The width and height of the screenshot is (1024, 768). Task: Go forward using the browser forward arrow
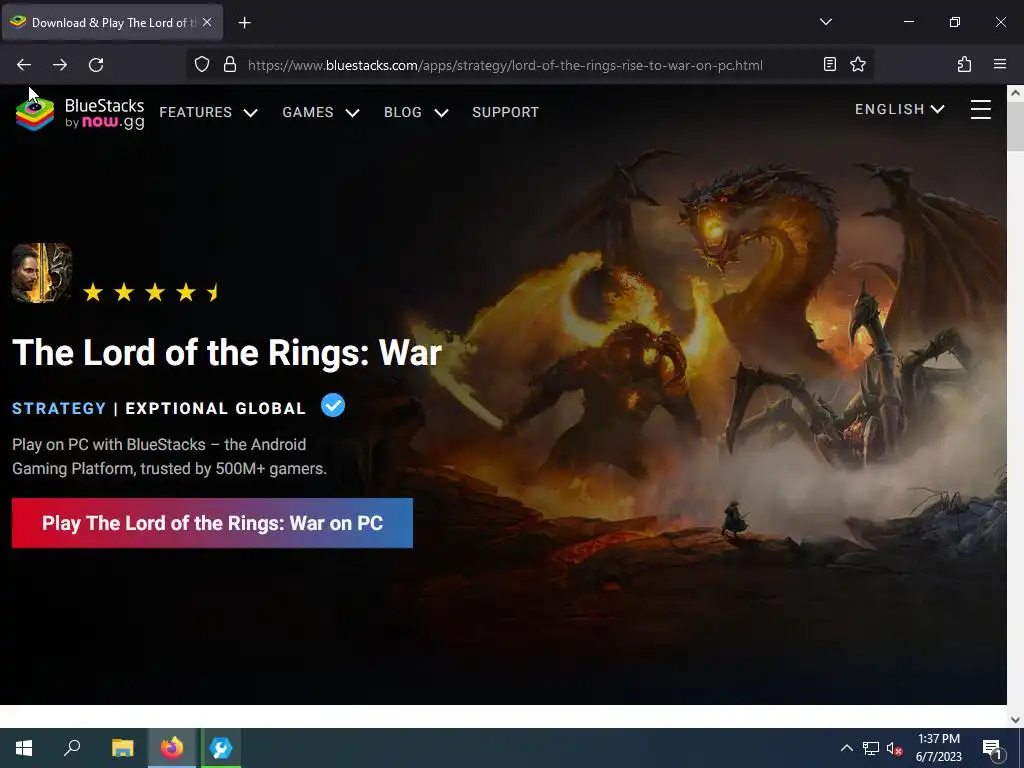tap(60, 65)
